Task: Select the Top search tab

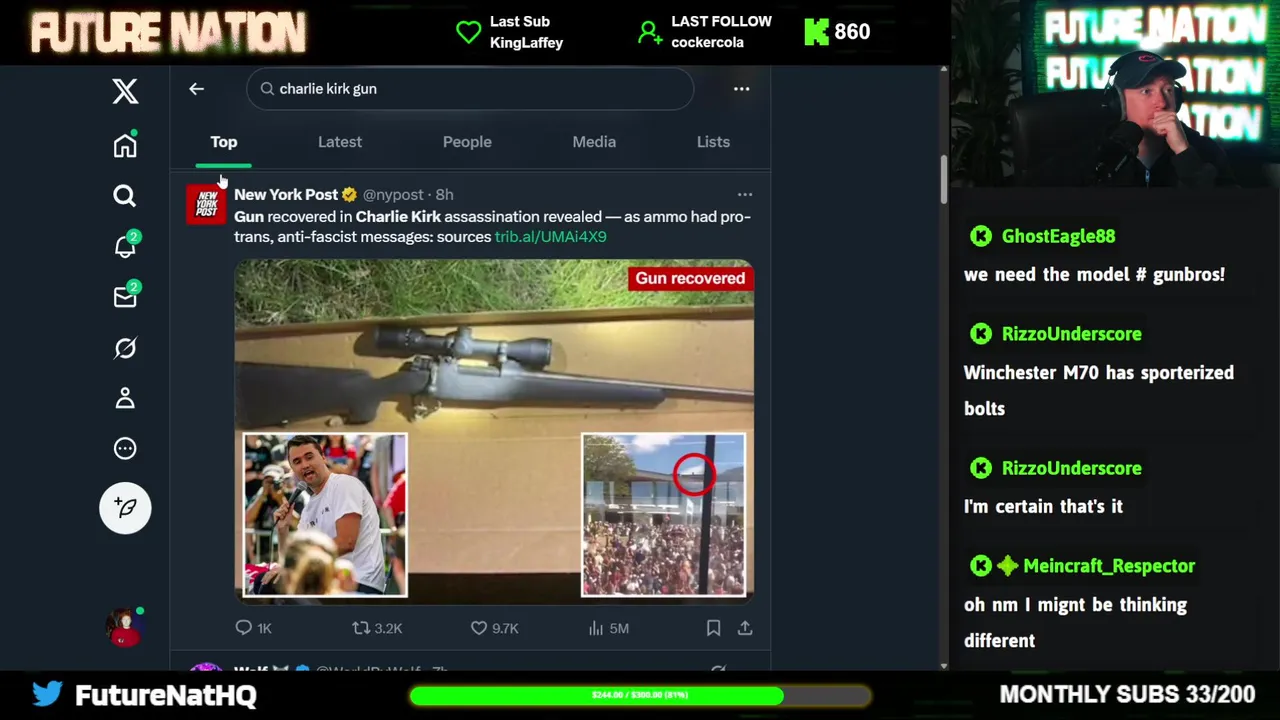Action: point(224,142)
